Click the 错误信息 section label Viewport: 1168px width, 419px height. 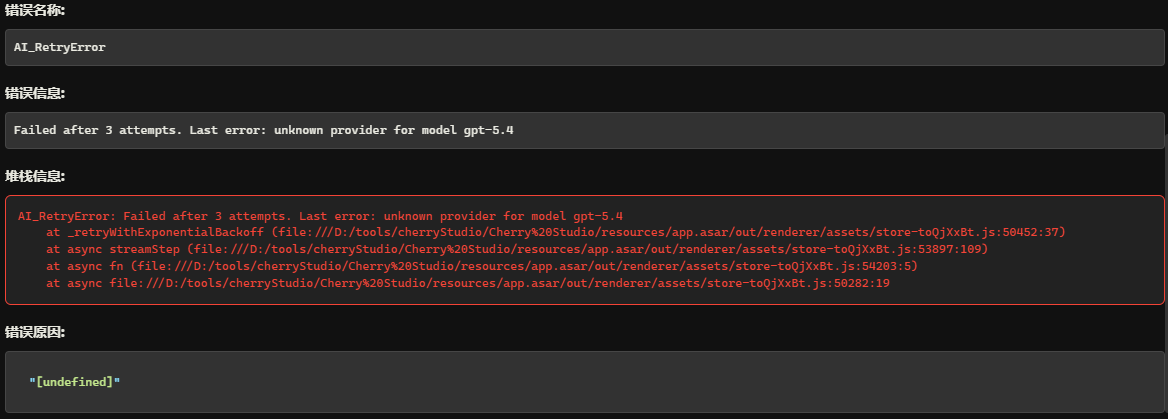(x=34, y=93)
